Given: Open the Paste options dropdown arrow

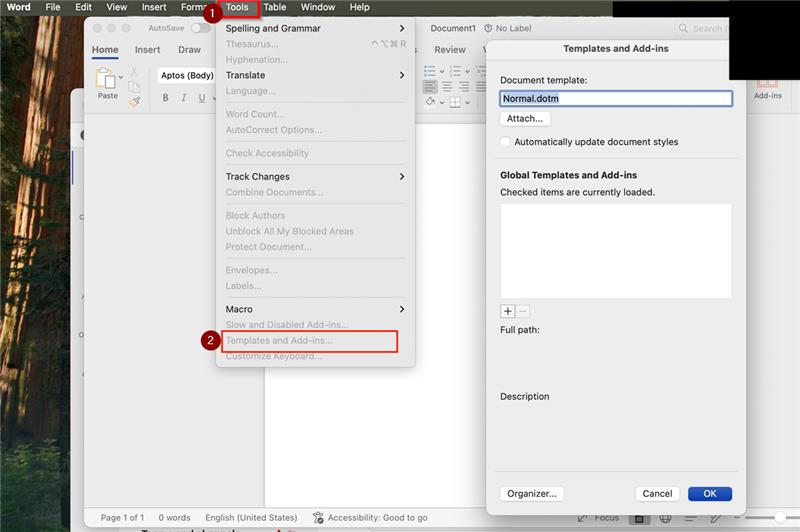Looking at the screenshot, I should [121, 77].
